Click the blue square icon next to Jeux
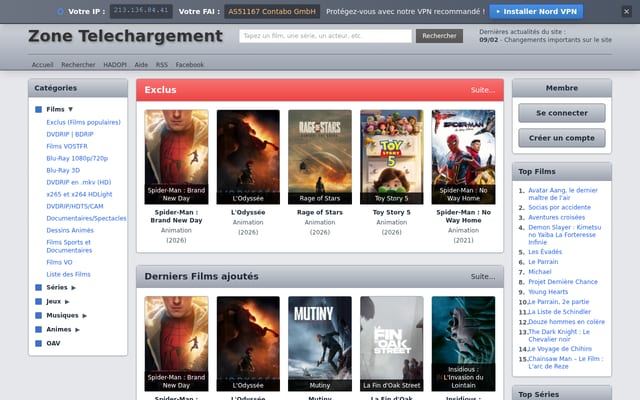This screenshot has height=400, width=640. [x=38, y=301]
